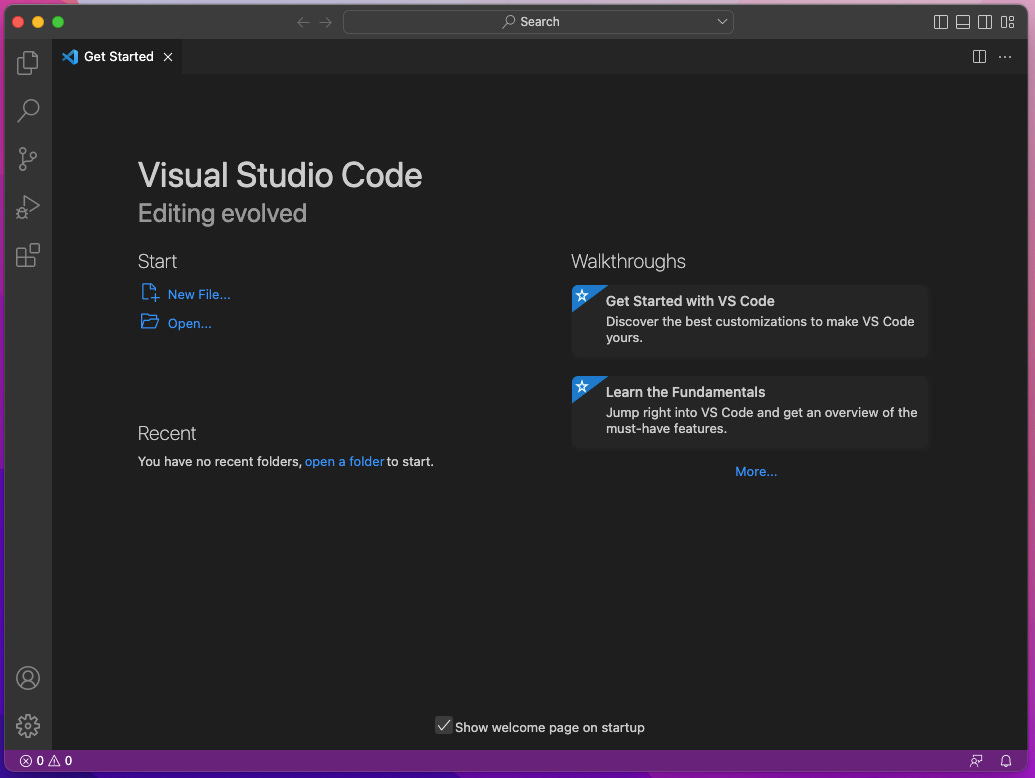Click the Open... link
Screen dimensions: 1035x778
[189, 323]
